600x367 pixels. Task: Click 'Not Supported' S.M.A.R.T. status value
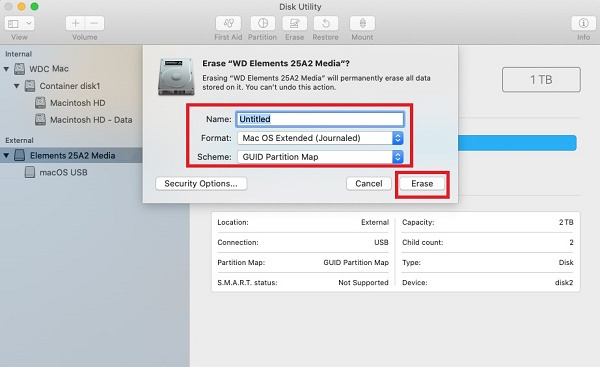[x=363, y=283]
